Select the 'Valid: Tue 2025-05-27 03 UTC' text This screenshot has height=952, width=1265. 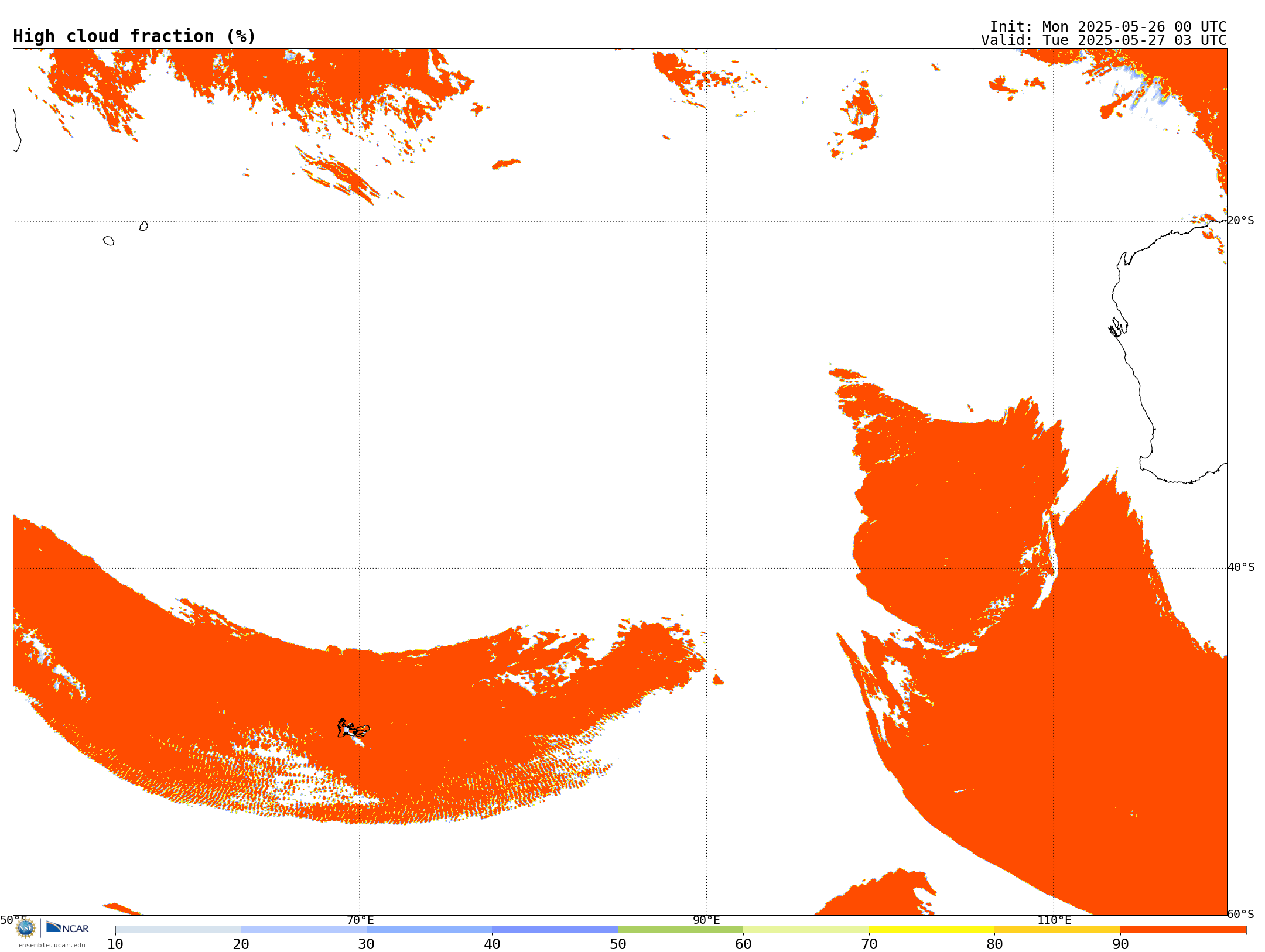(x=1103, y=40)
